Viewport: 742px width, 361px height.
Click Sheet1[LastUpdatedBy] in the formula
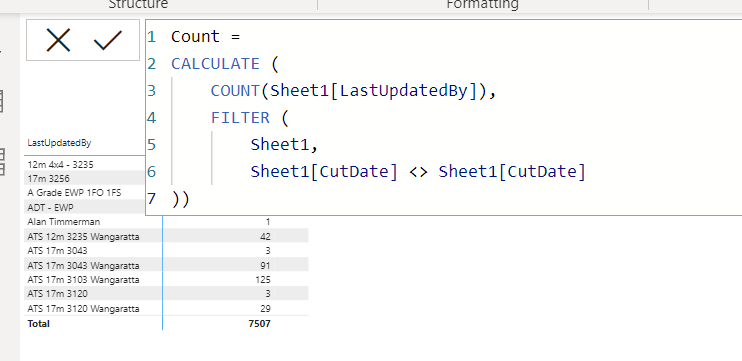(373, 90)
